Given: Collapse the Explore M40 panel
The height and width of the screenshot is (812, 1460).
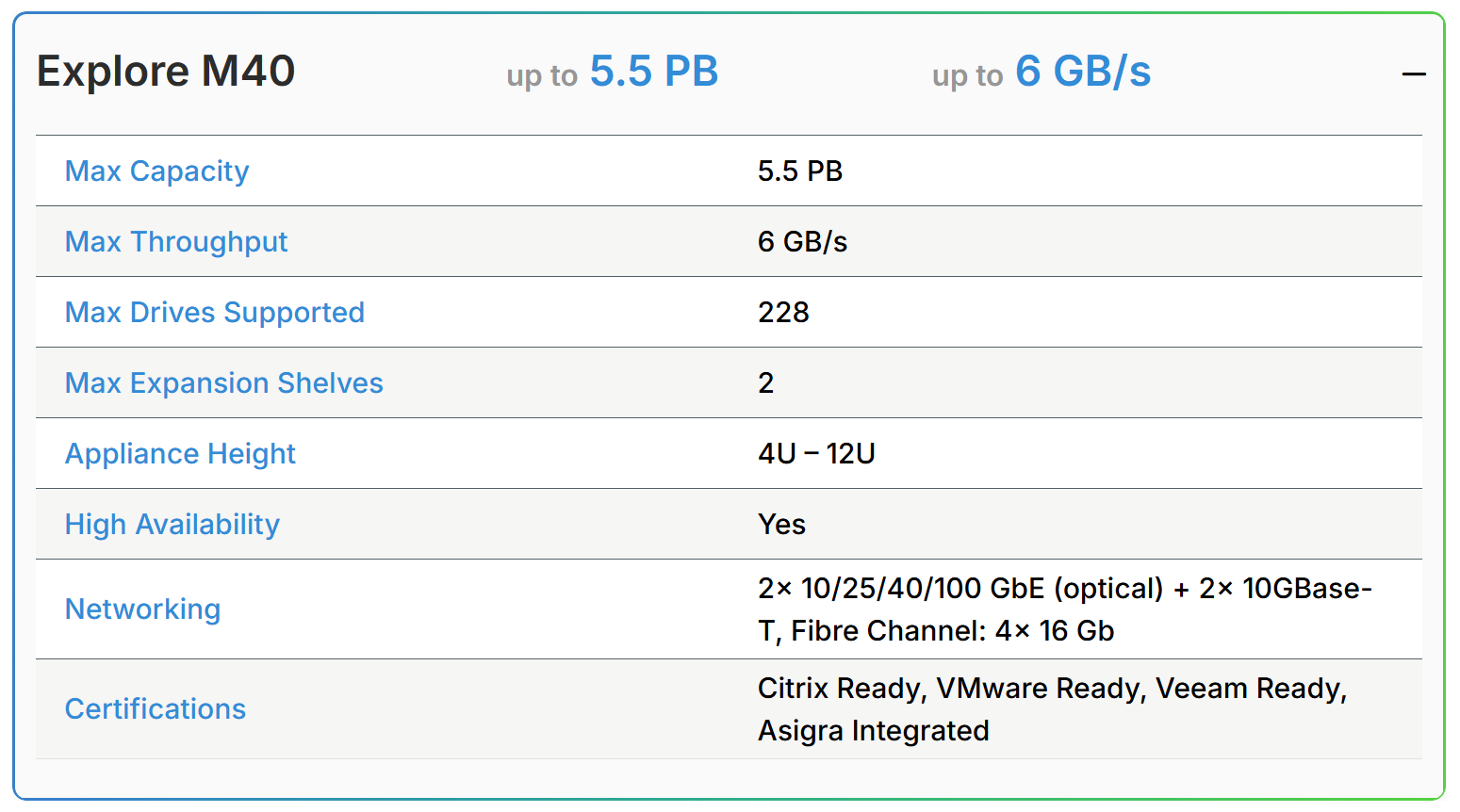Looking at the screenshot, I should coord(1413,73).
